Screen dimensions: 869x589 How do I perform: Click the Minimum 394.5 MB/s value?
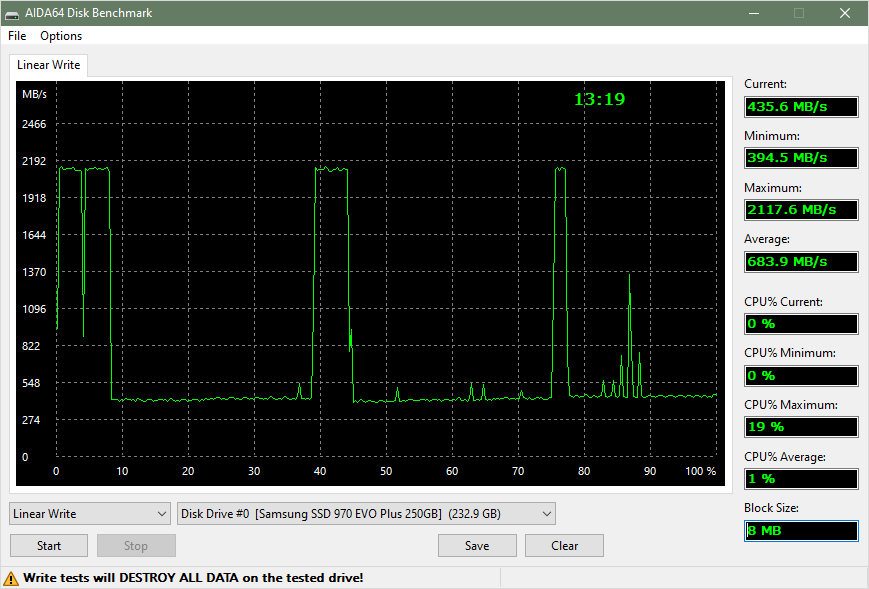pos(801,158)
